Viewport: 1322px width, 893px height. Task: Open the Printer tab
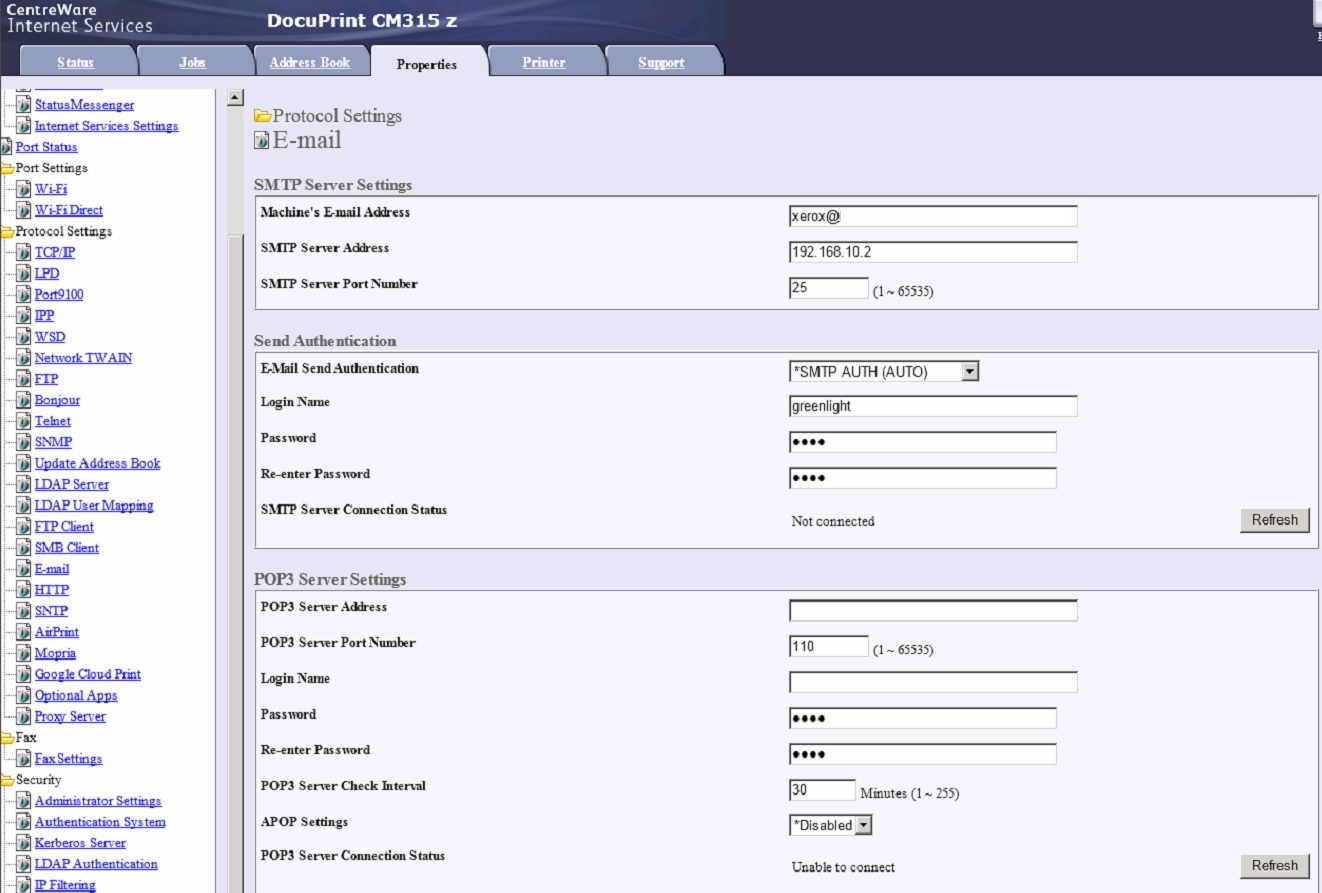tap(544, 62)
